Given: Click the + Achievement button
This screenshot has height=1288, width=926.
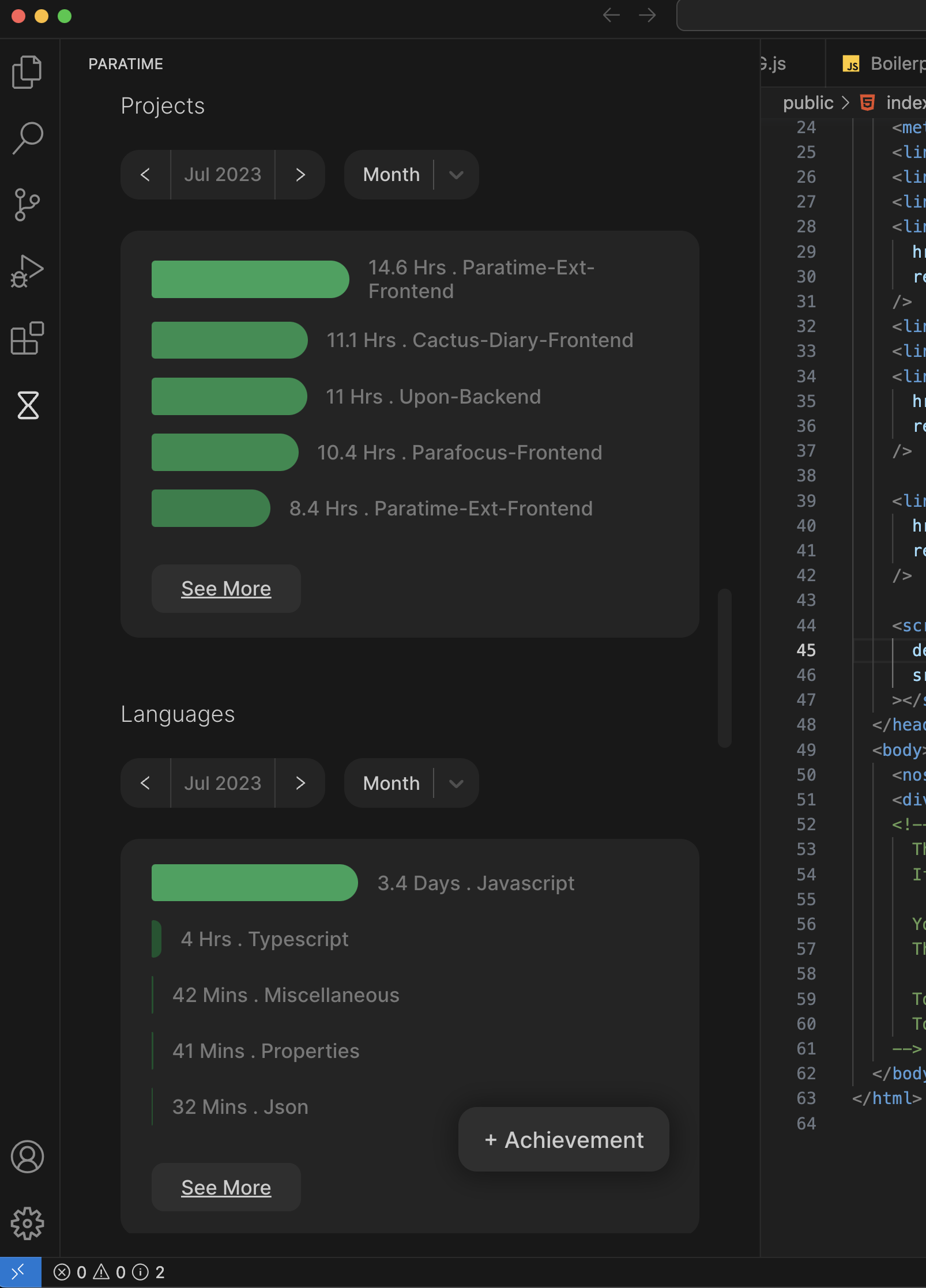Looking at the screenshot, I should (x=564, y=1140).
